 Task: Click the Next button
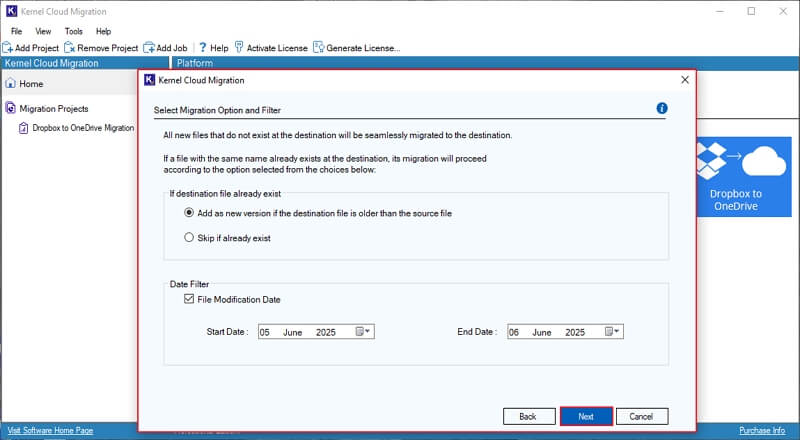coord(586,417)
